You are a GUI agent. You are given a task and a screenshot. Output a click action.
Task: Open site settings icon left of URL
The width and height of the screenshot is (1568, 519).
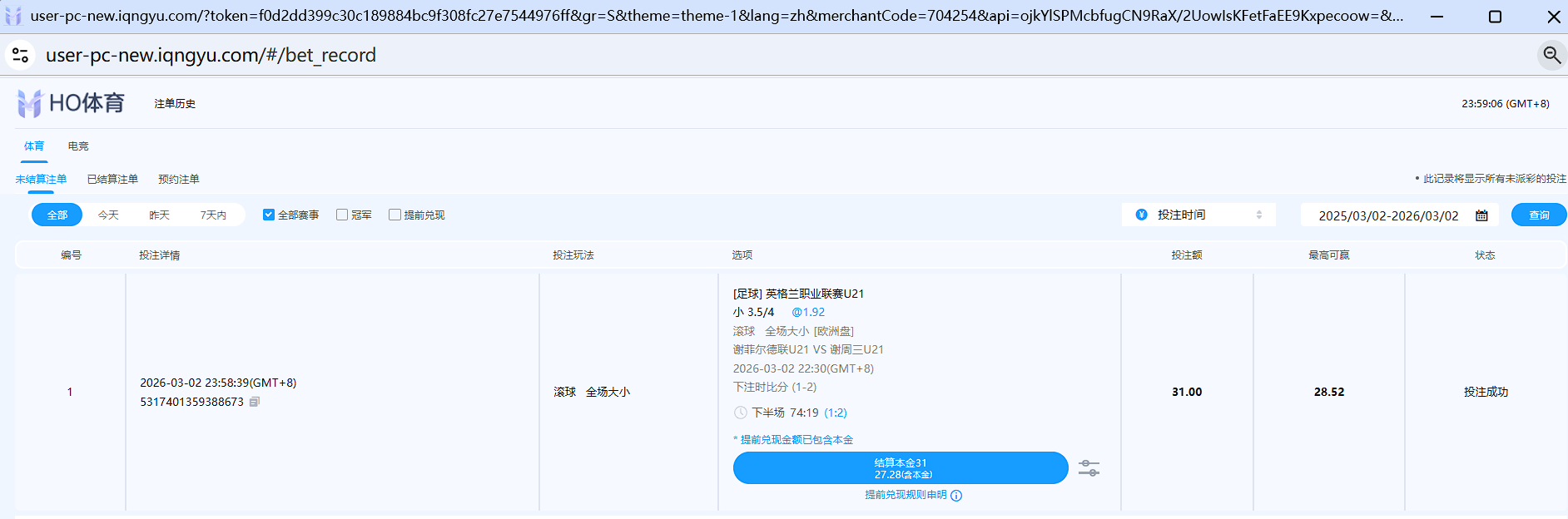(20, 55)
